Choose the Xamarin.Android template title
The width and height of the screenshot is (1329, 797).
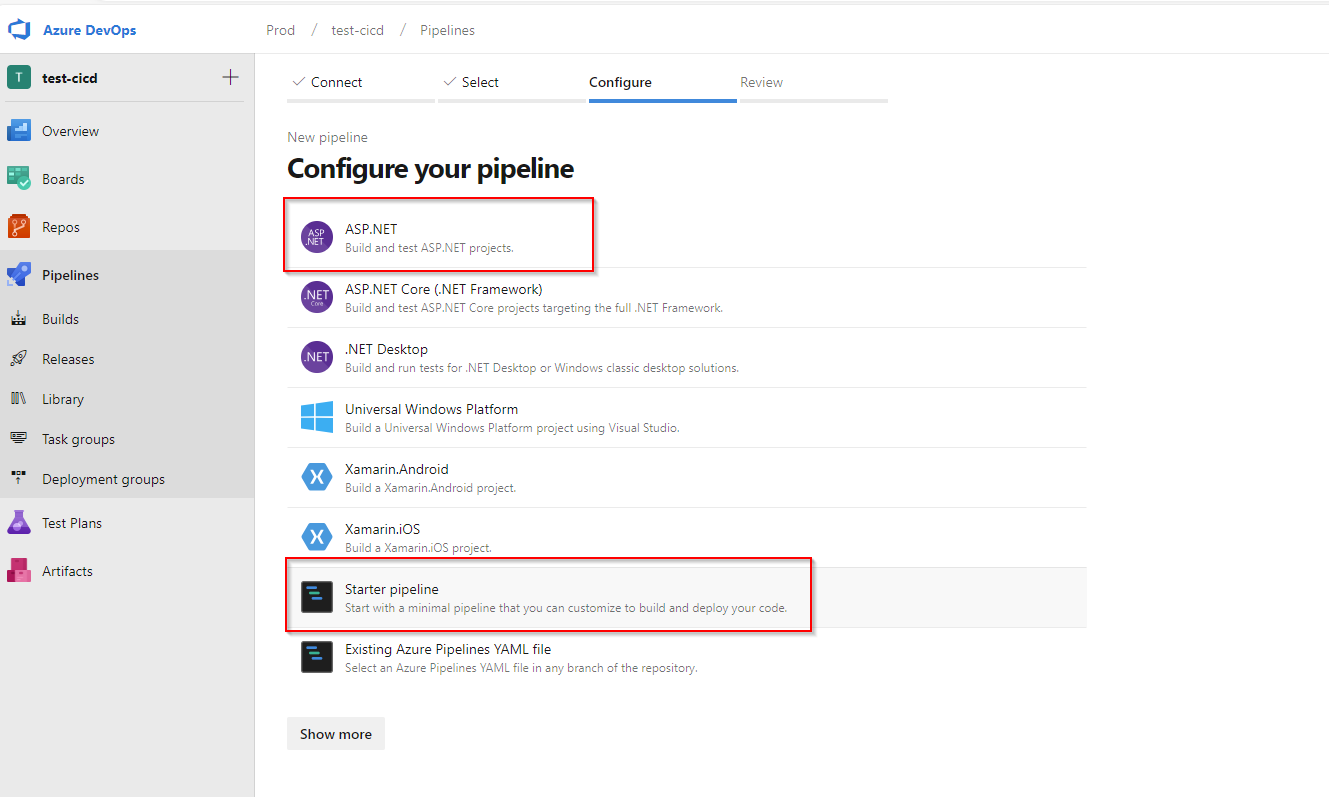[x=397, y=469]
